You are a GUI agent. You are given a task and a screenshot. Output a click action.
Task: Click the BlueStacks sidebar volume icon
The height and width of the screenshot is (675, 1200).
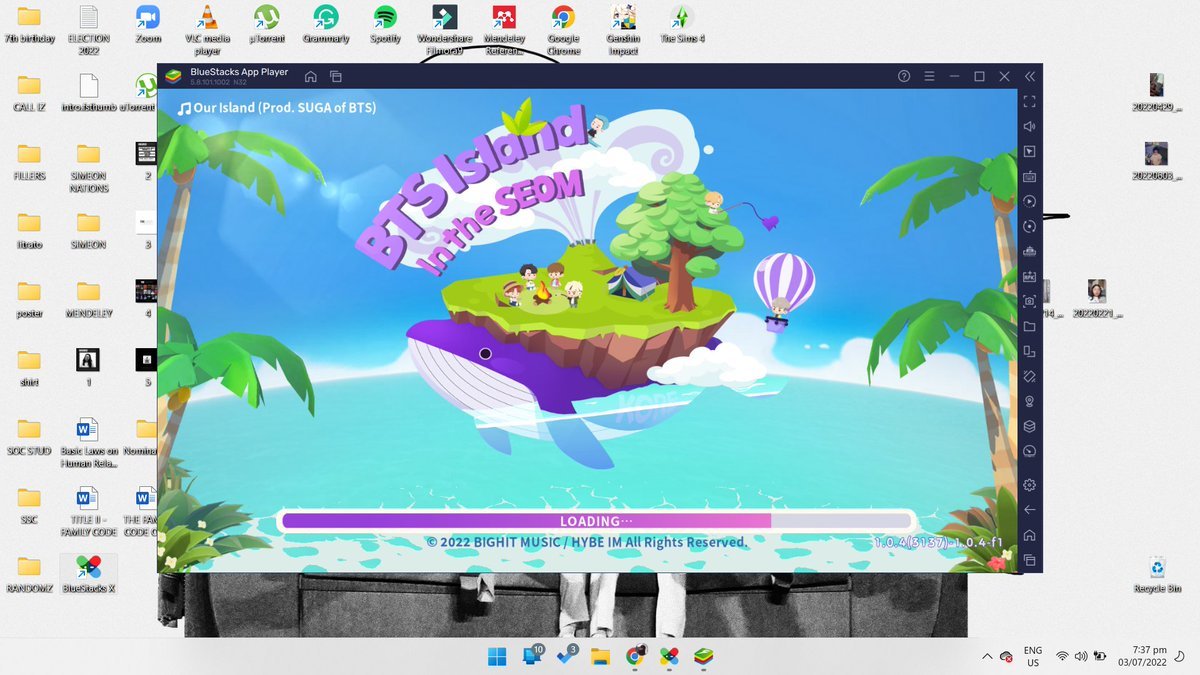pyautogui.click(x=1029, y=127)
